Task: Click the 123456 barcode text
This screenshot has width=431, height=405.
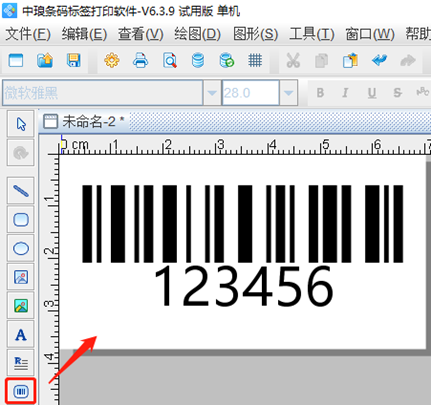Action: [243, 286]
